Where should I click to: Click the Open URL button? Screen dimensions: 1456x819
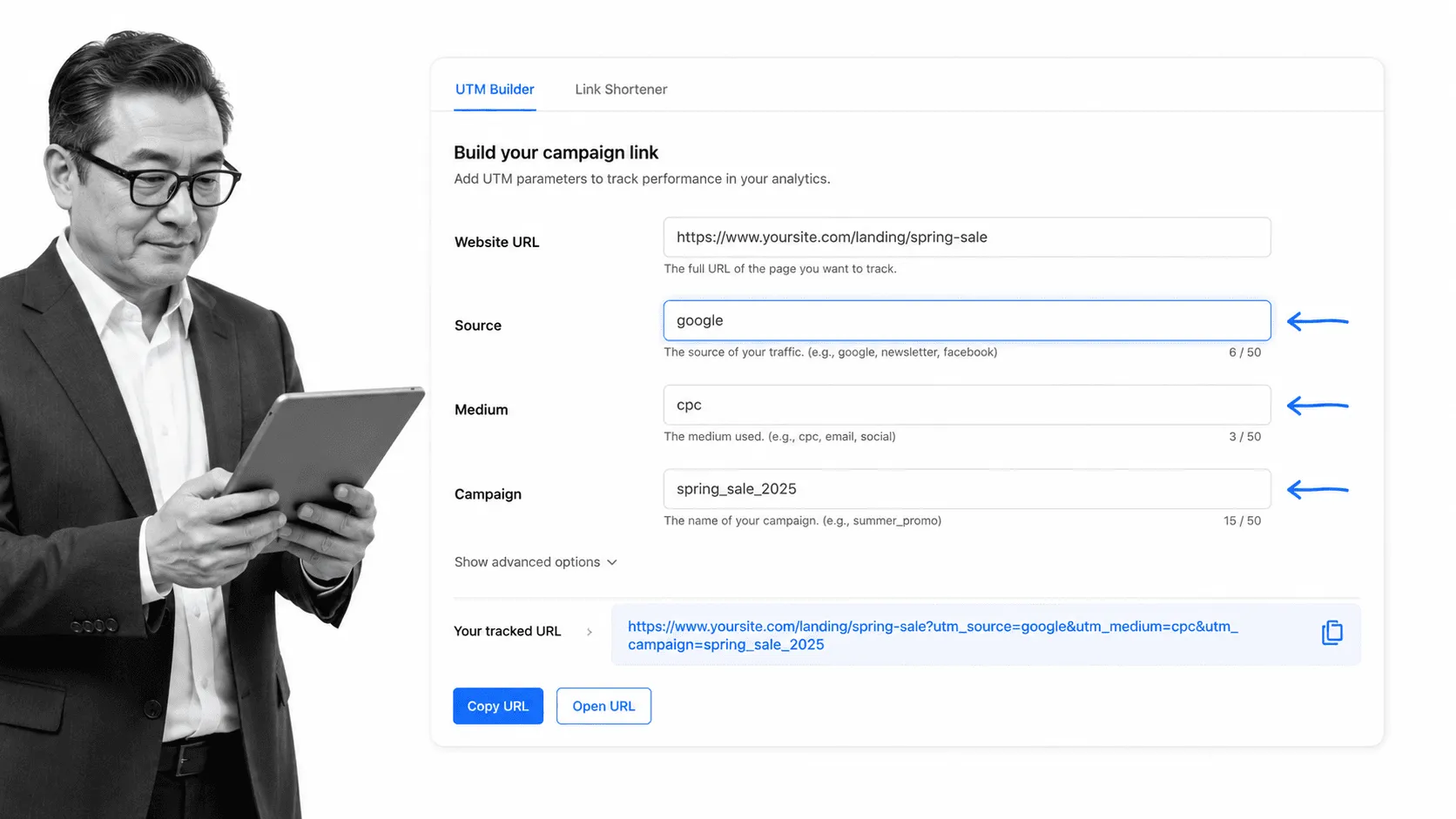pos(603,706)
